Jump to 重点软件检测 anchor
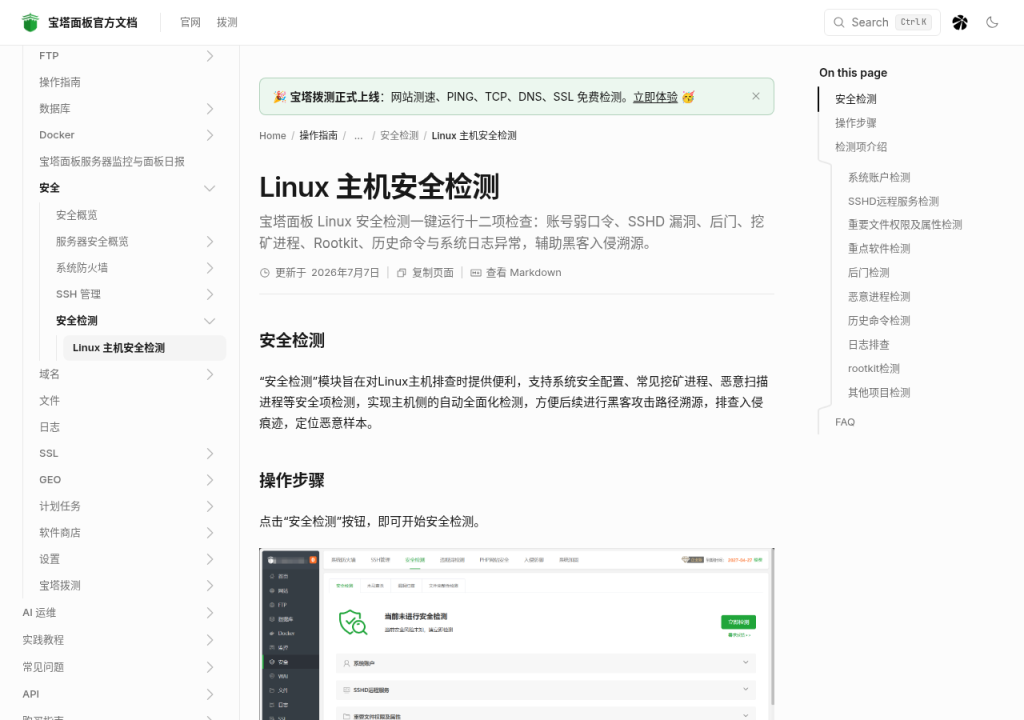 pyautogui.click(x=879, y=249)
